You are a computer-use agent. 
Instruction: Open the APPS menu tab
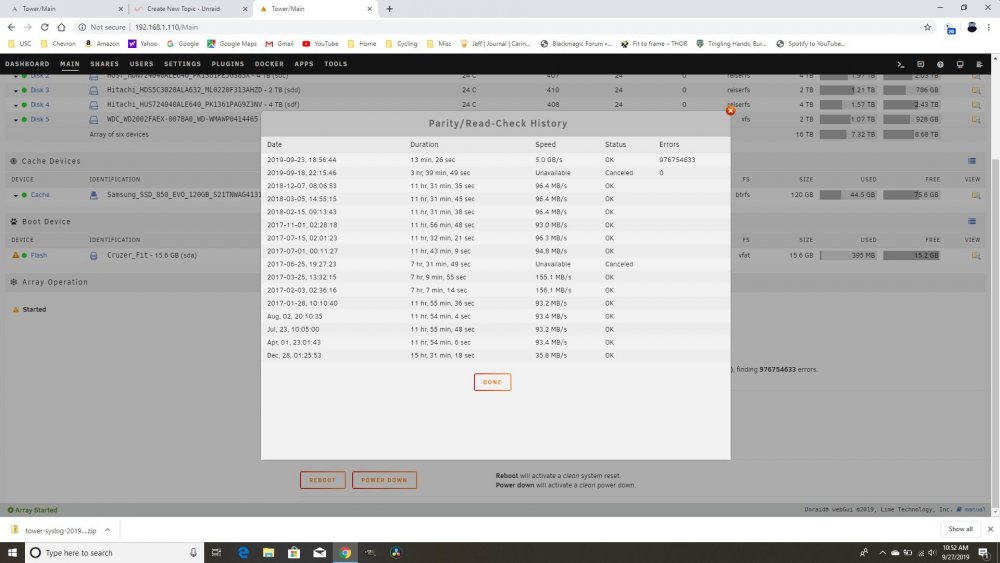point(304,64)
